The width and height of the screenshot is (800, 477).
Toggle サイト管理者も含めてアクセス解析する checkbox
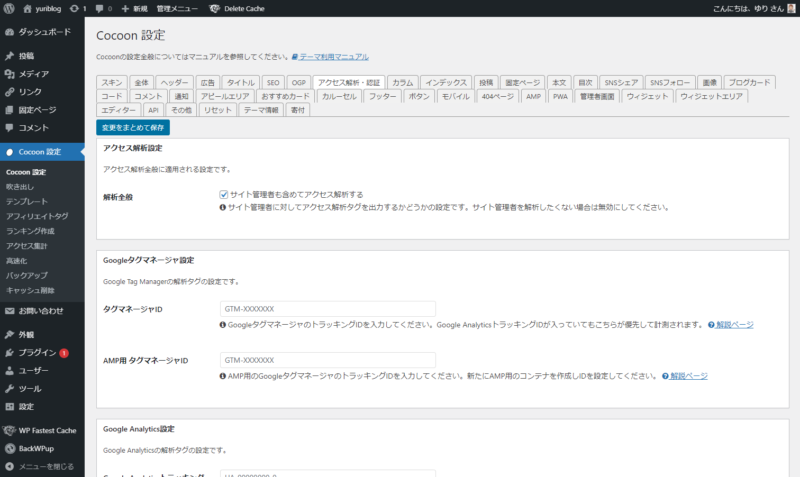223,194
